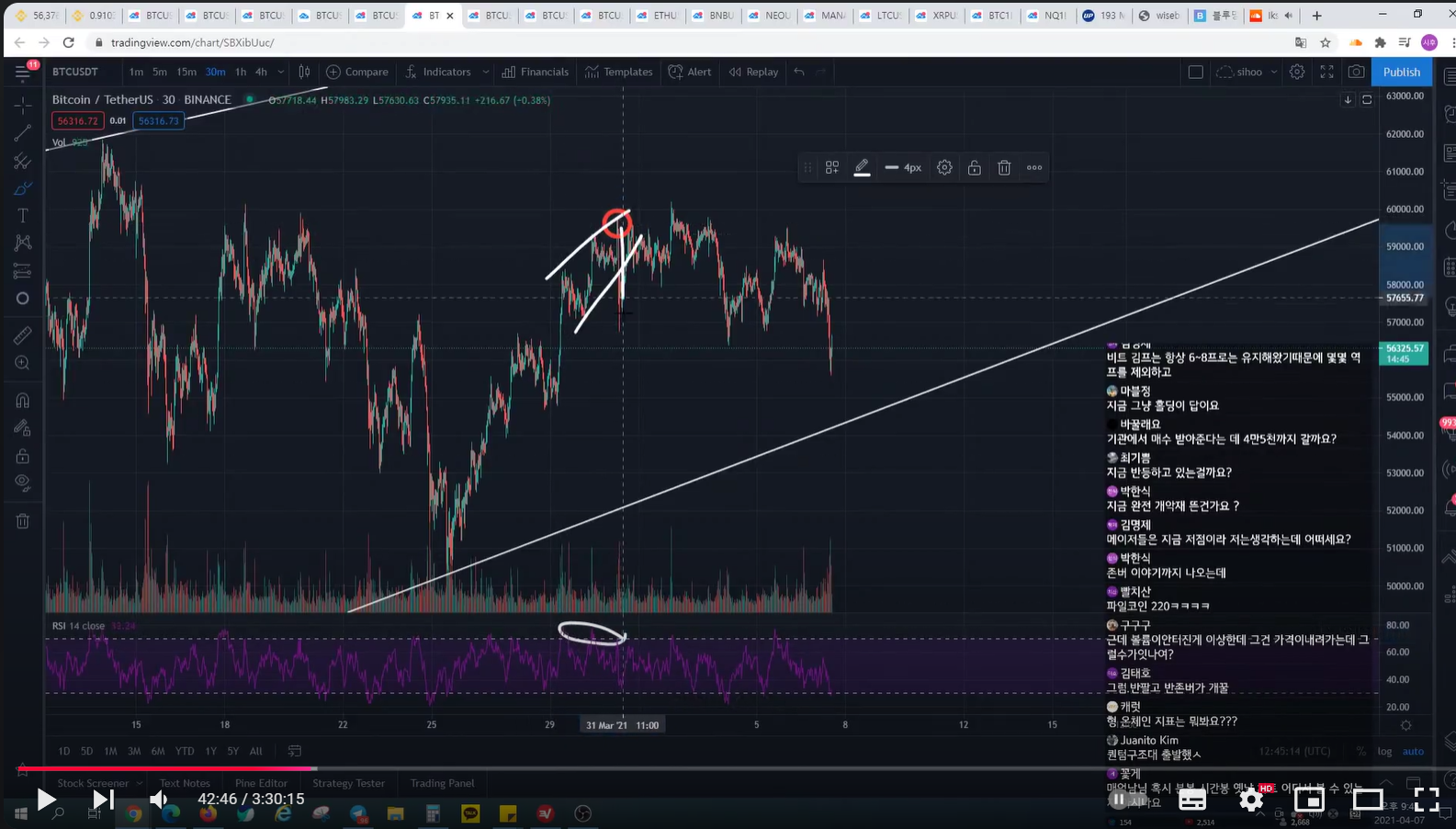Open the Strategy Tester tab
Viewport: 1456px width, 829px height.
[348, 783]
